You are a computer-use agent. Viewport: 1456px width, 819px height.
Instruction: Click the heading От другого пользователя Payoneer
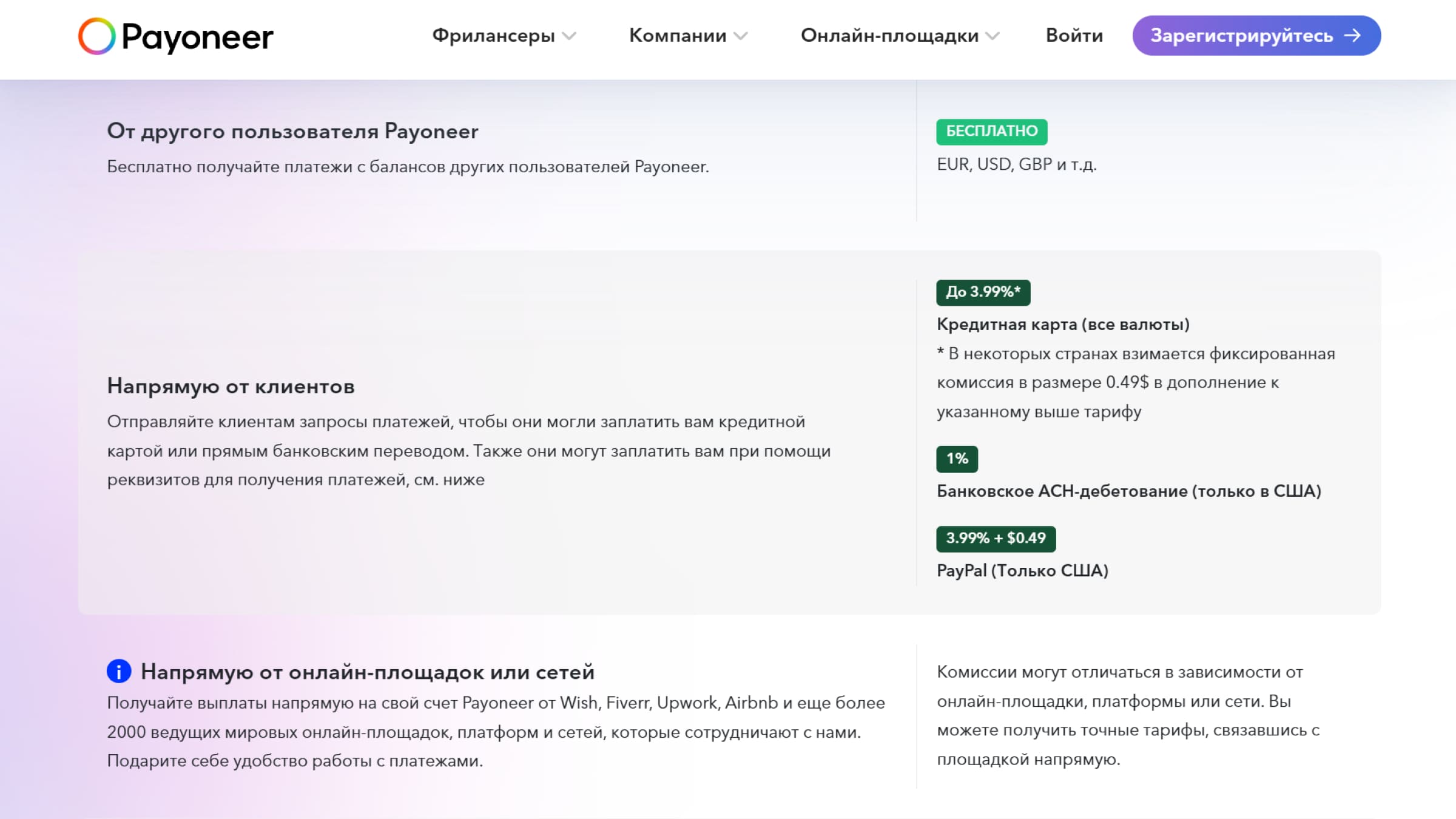click(x=293, y=131)
